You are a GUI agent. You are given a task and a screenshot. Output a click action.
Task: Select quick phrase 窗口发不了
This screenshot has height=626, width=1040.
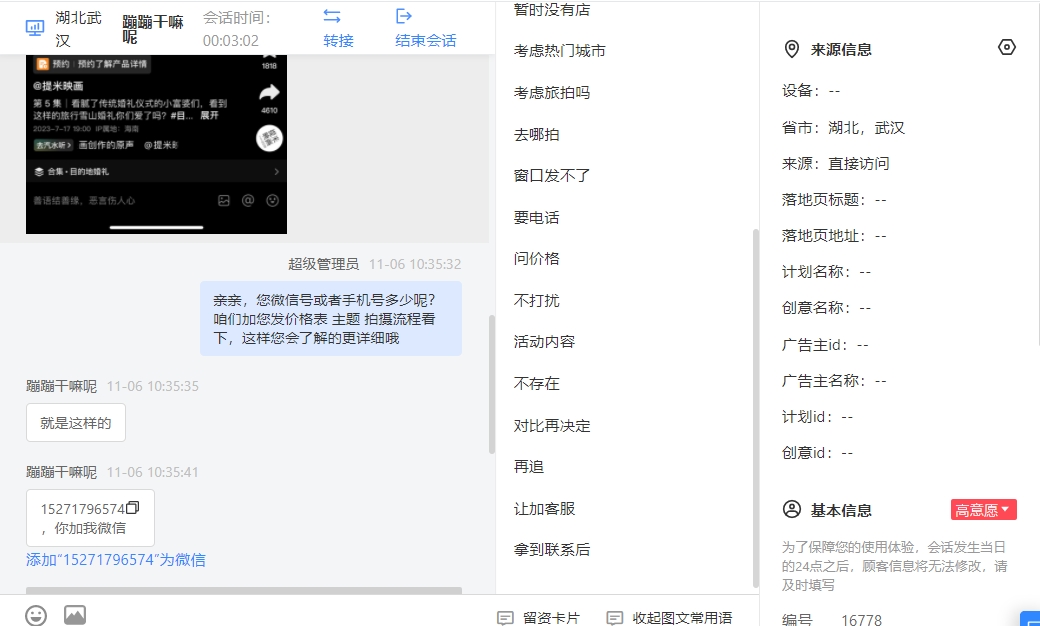[x=552, y=175]
